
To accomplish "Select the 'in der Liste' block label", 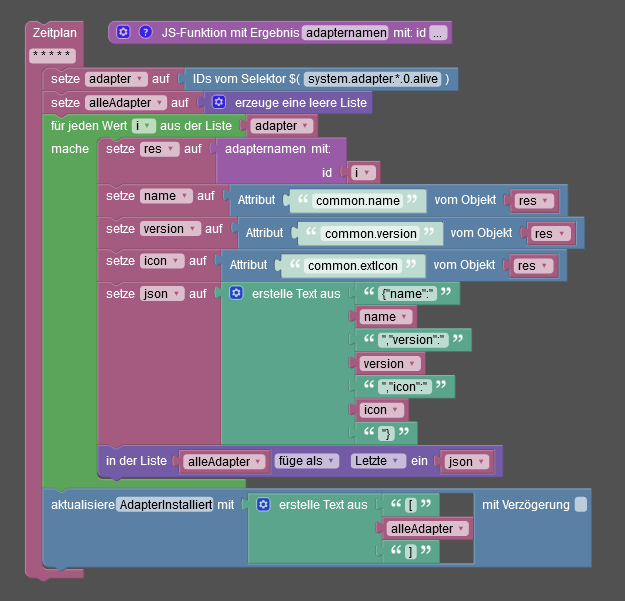I will (136, 461).
